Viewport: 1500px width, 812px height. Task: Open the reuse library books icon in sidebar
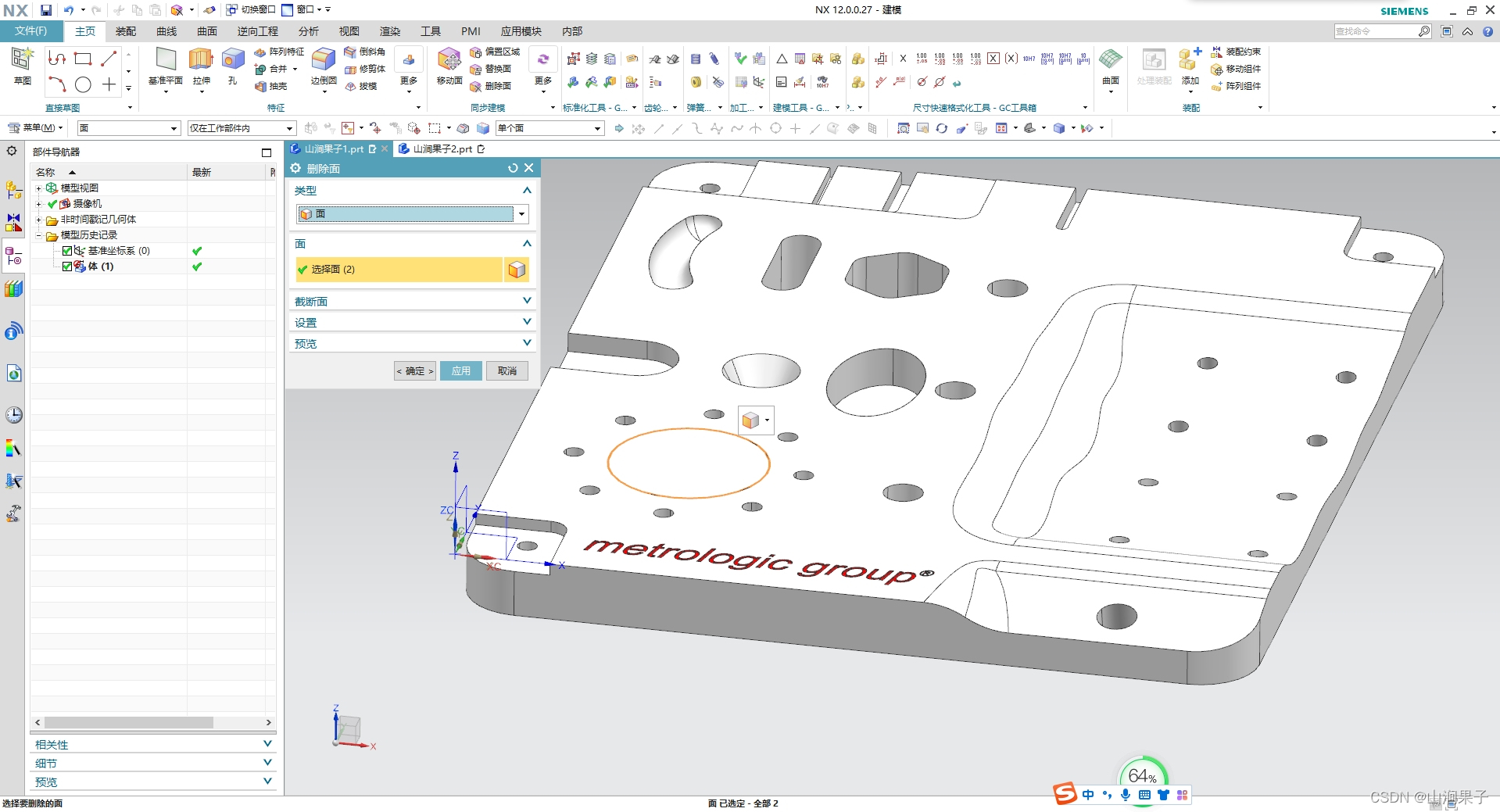coord(14,288)
